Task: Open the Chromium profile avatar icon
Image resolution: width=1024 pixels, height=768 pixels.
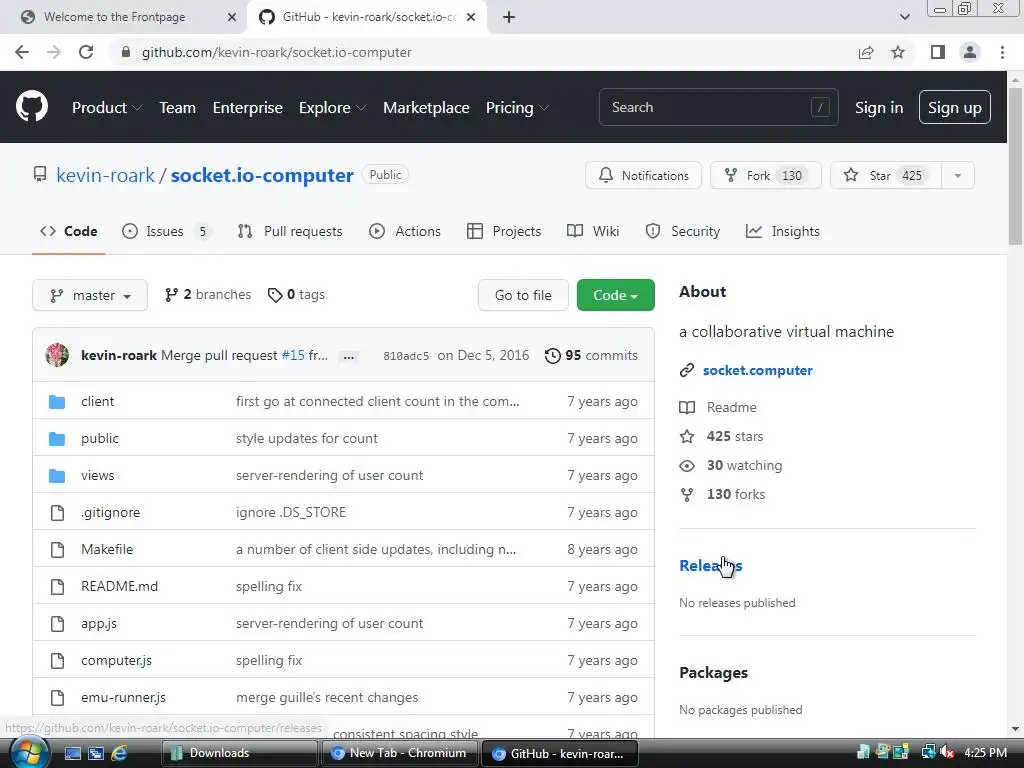Action: click(x=970, y=52)
